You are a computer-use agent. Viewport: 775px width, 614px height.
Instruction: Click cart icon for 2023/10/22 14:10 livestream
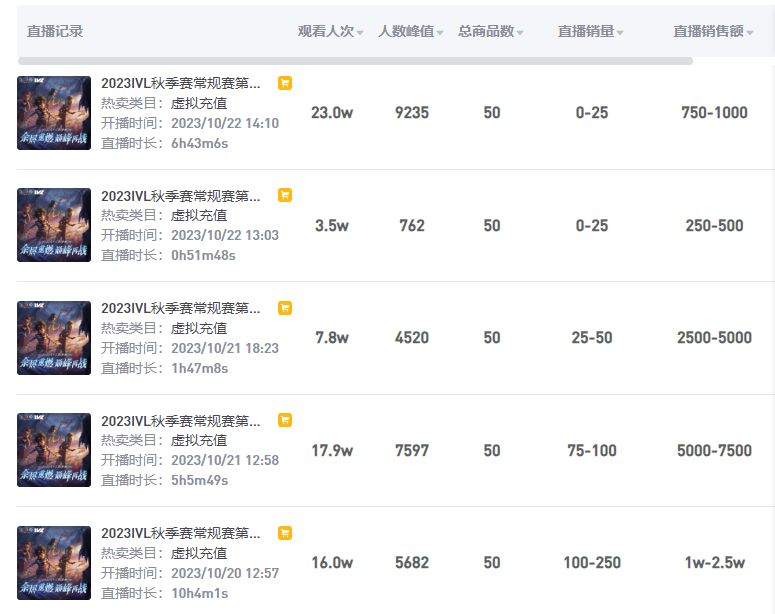tap(285, 84)
